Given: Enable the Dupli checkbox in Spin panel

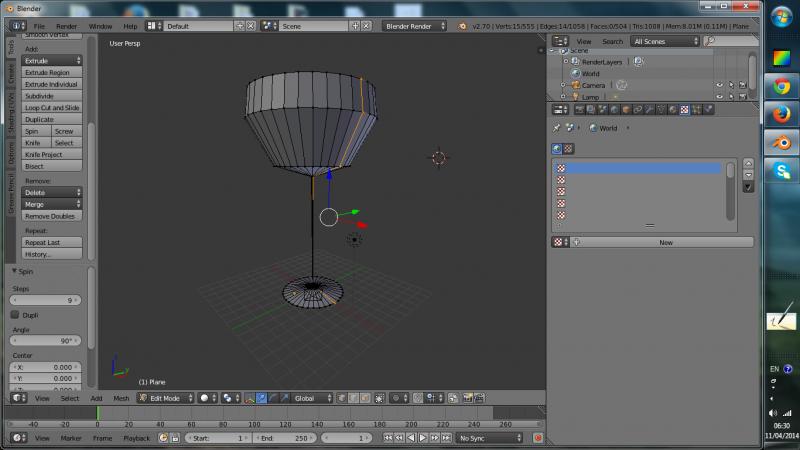Looking at the screenshot, I should point(15,315).
